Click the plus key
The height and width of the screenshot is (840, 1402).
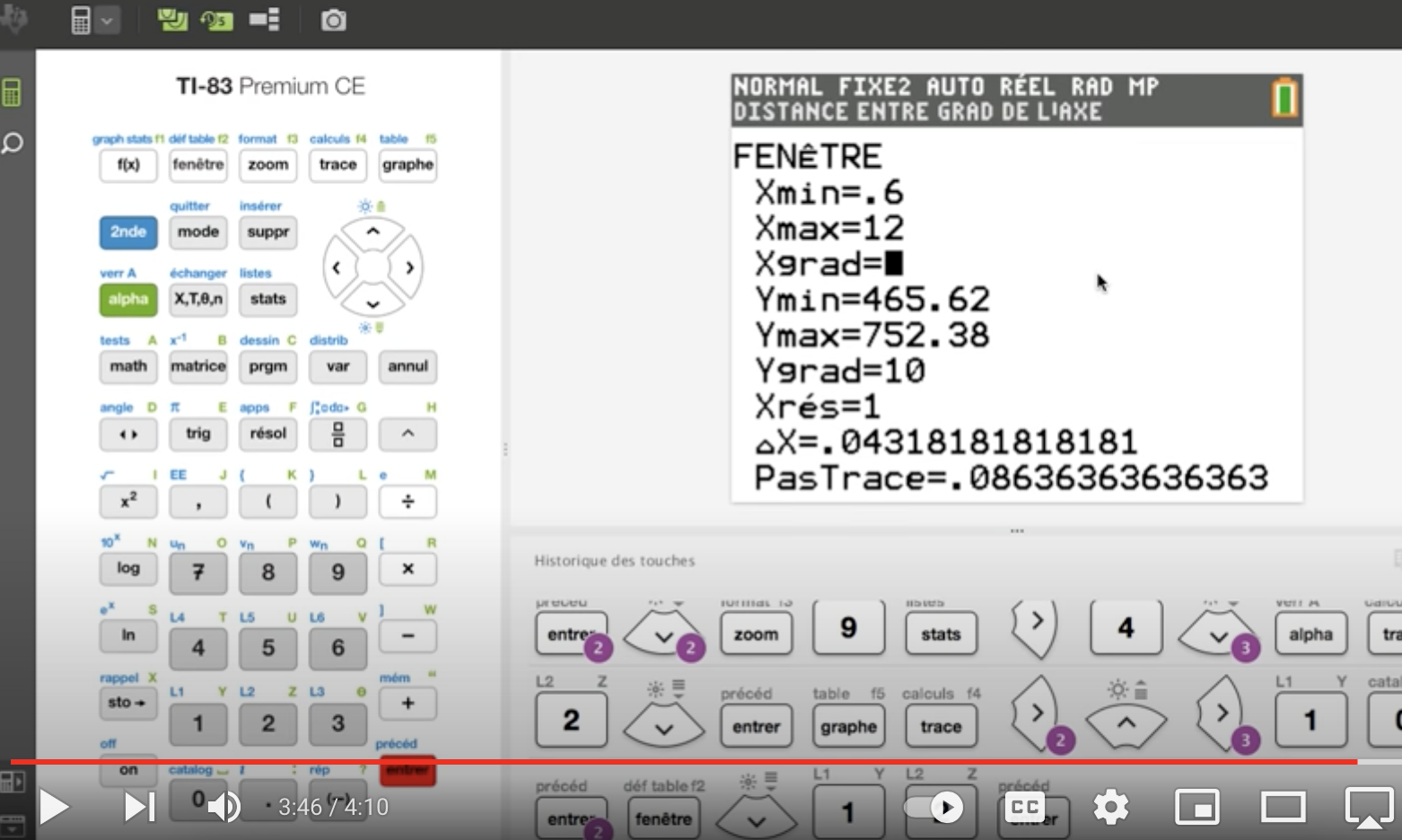407,704
